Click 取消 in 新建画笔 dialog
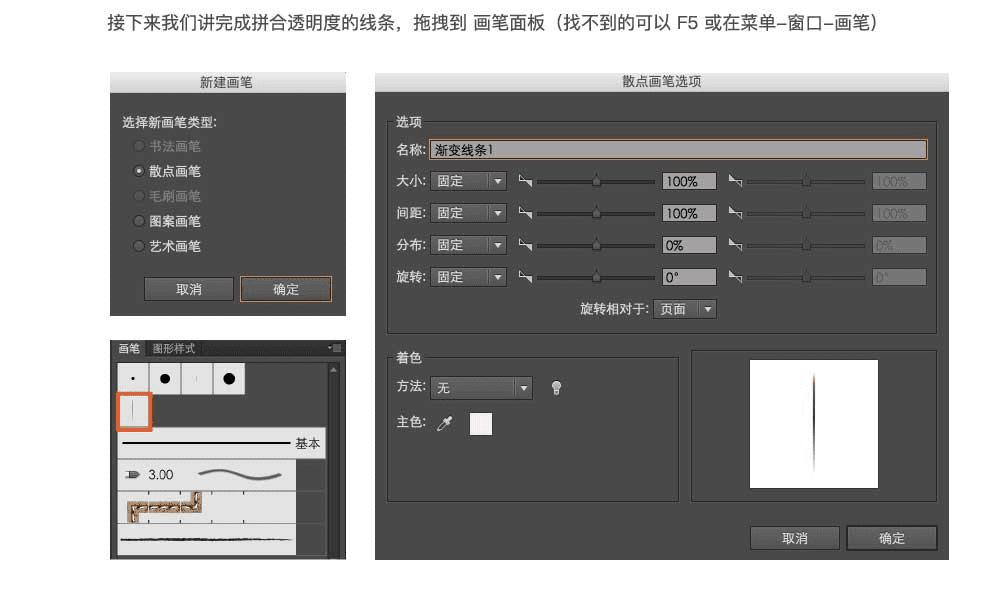The image size is (1000, 594). (x=189, y=289)
